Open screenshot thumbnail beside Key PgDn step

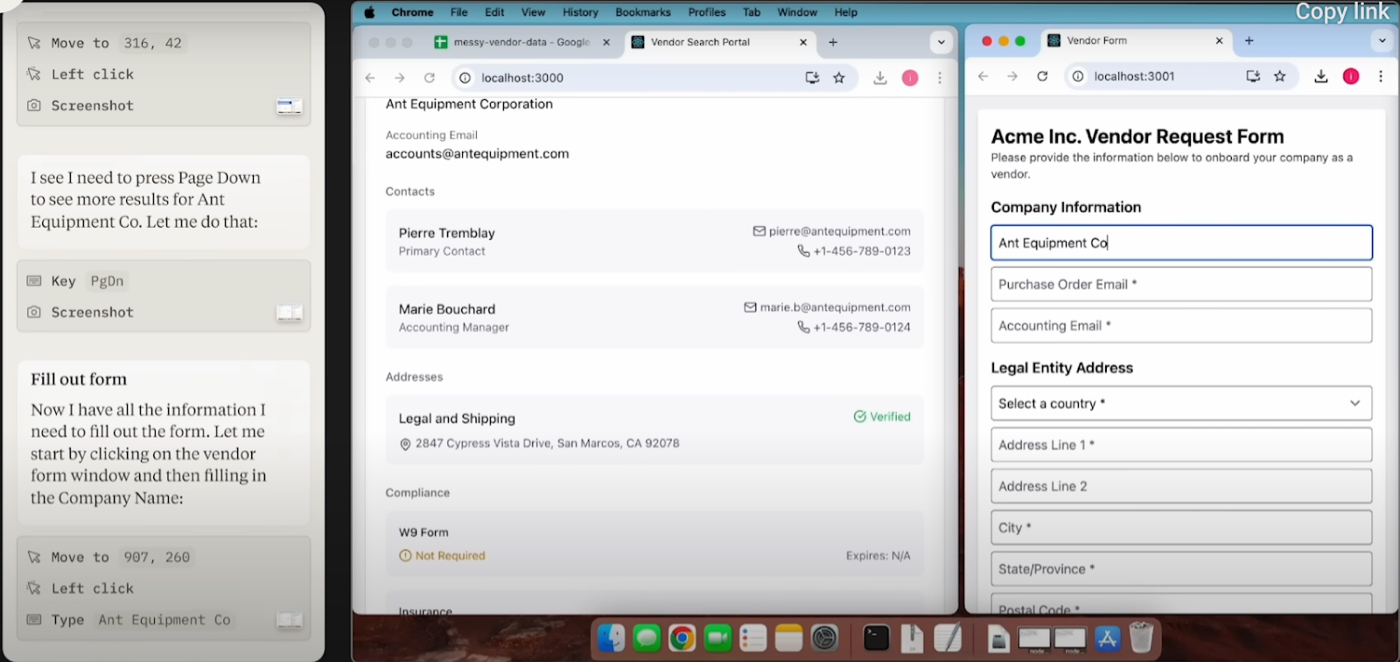(x=289, y=313)
